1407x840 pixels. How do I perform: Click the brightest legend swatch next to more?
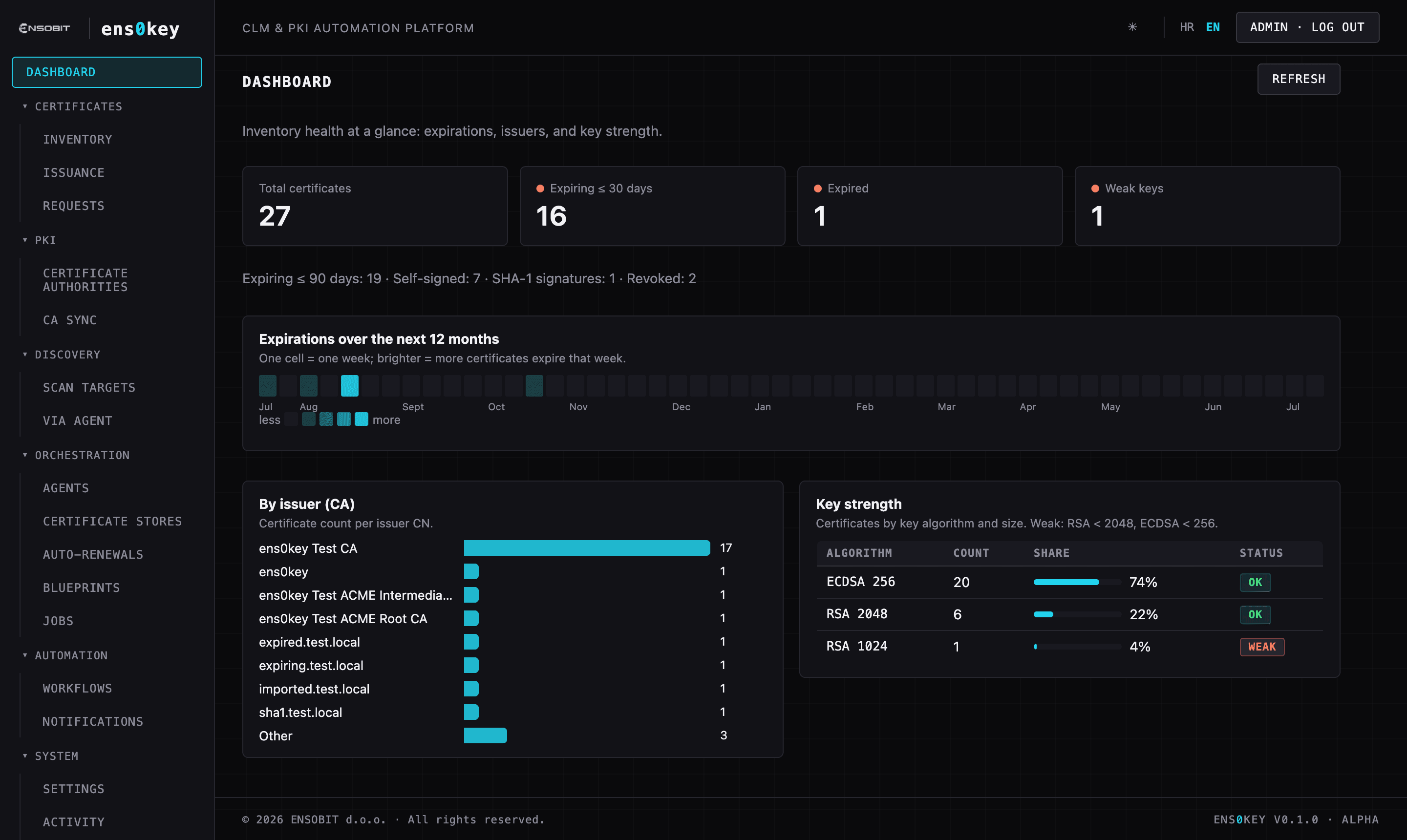click(x=361, y=420)
